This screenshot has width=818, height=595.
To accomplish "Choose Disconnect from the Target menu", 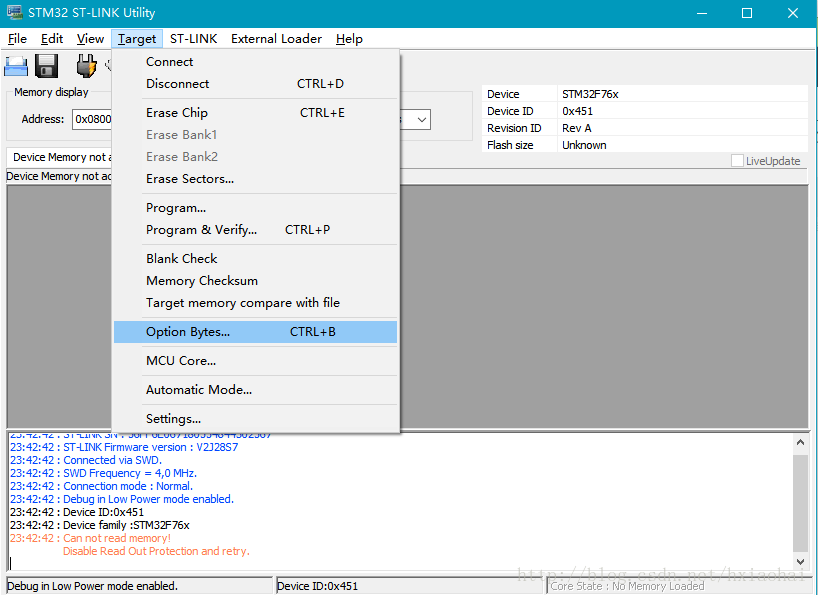I will (256, 84).
